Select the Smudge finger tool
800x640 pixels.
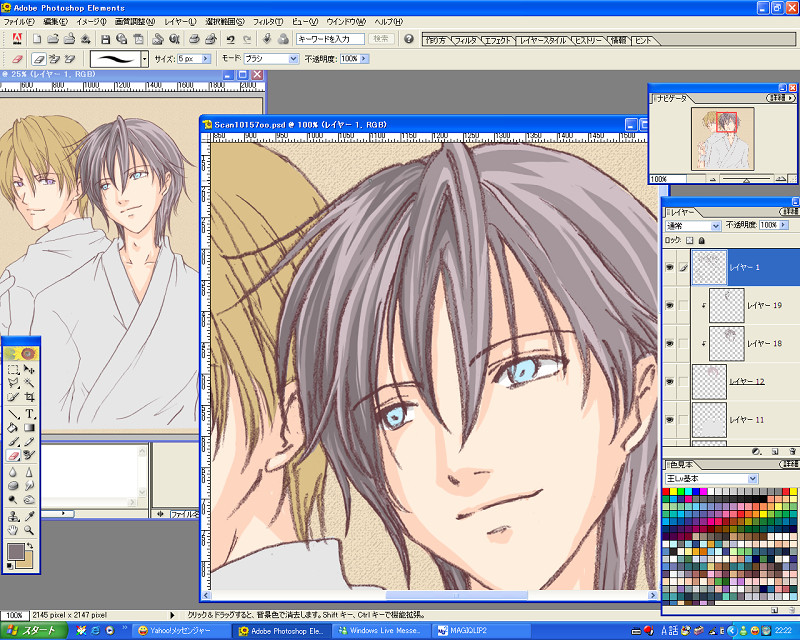[x=29, y=486]
